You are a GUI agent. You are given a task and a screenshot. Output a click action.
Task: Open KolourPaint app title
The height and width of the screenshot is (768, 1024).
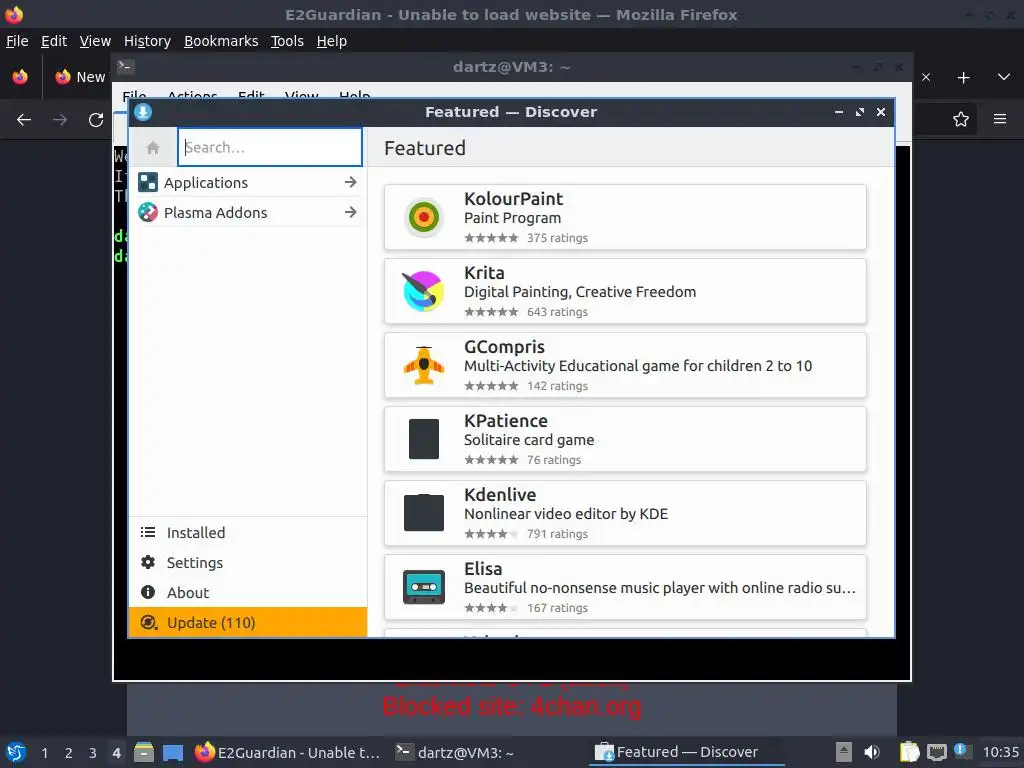(513, 199)
